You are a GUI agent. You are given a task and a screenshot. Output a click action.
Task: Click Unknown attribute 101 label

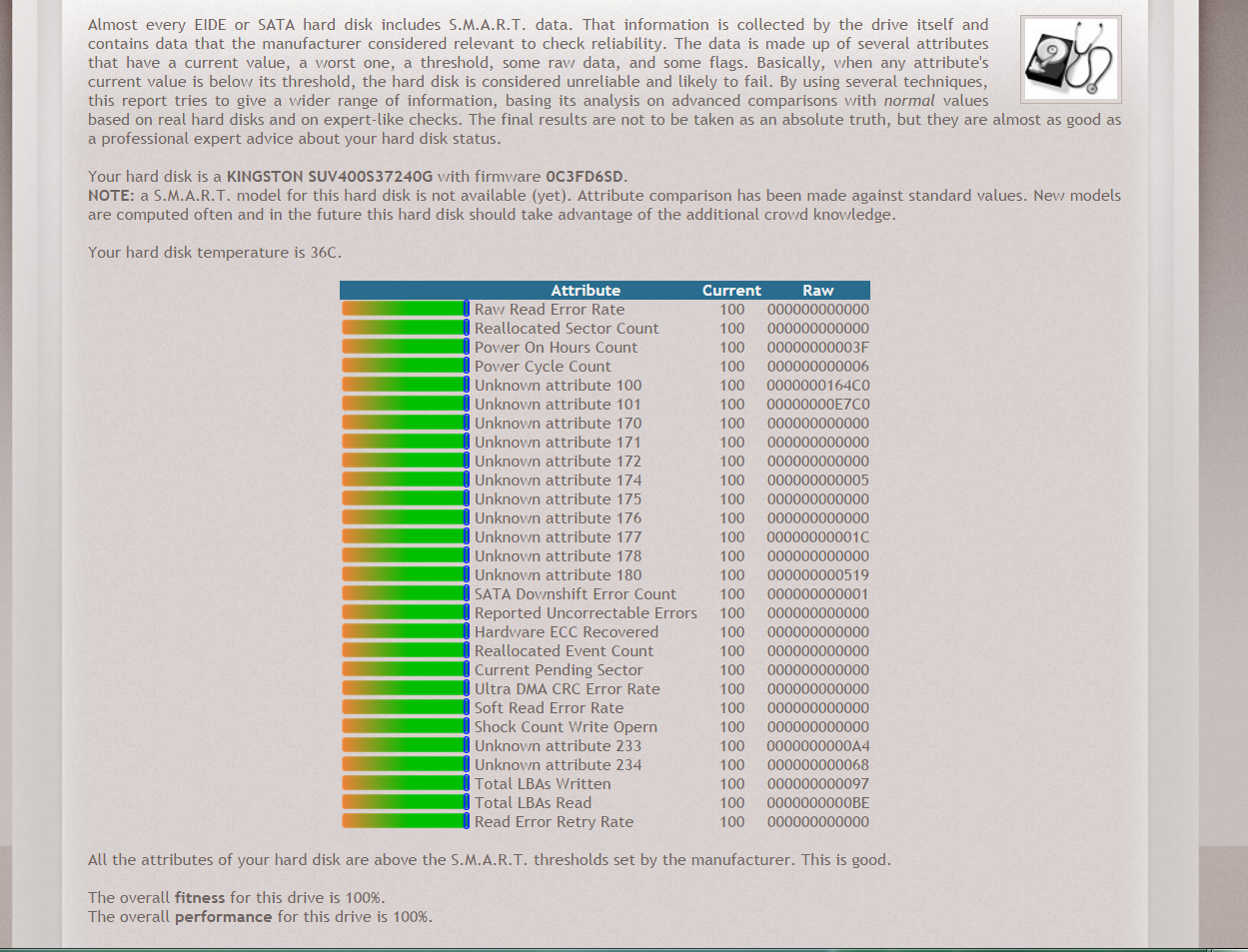[x=558, y=405]
